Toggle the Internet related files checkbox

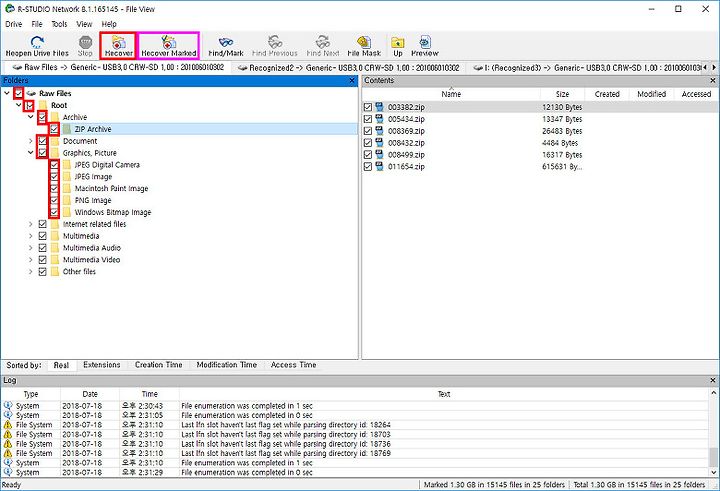pos(43,224)
